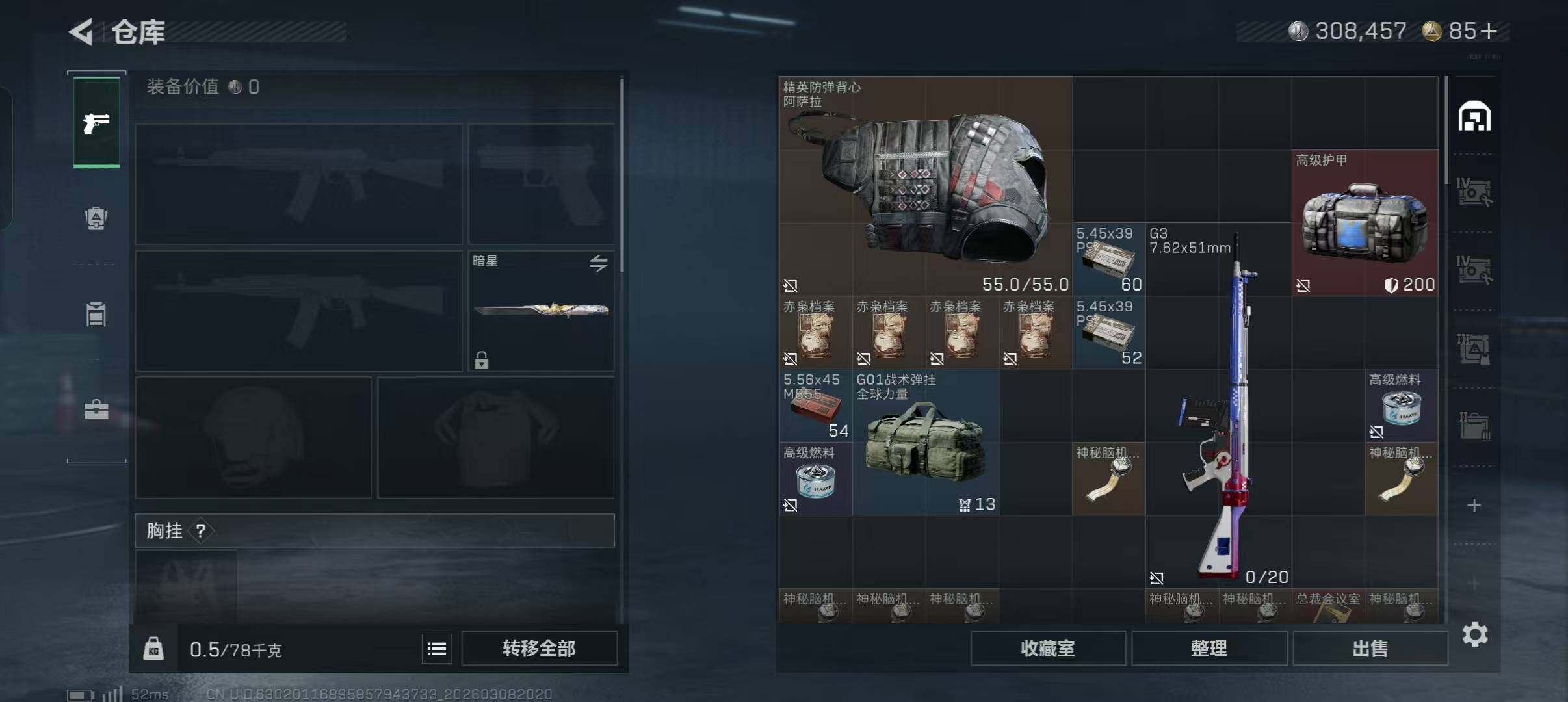
Task: Go back using the arrow beside 仓库
Action: [81, 32]
